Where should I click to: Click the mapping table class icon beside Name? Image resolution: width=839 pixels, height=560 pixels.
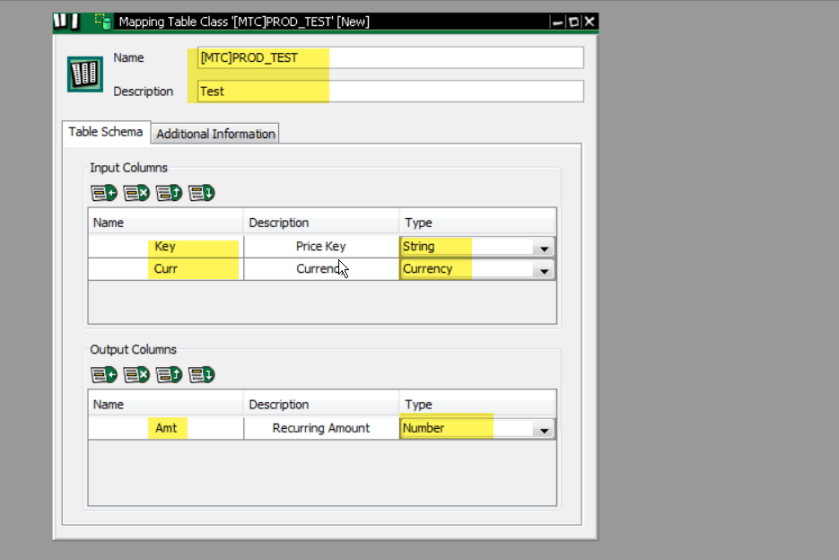click(85, 74)
